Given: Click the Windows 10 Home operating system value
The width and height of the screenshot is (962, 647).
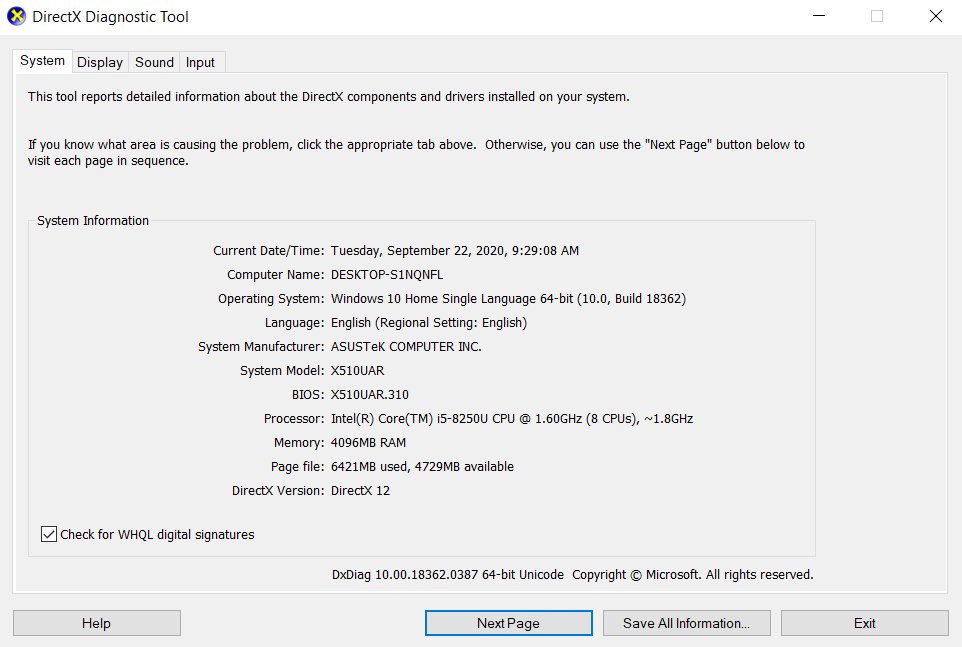Looking at the screenshot, I should pos(508,299).
